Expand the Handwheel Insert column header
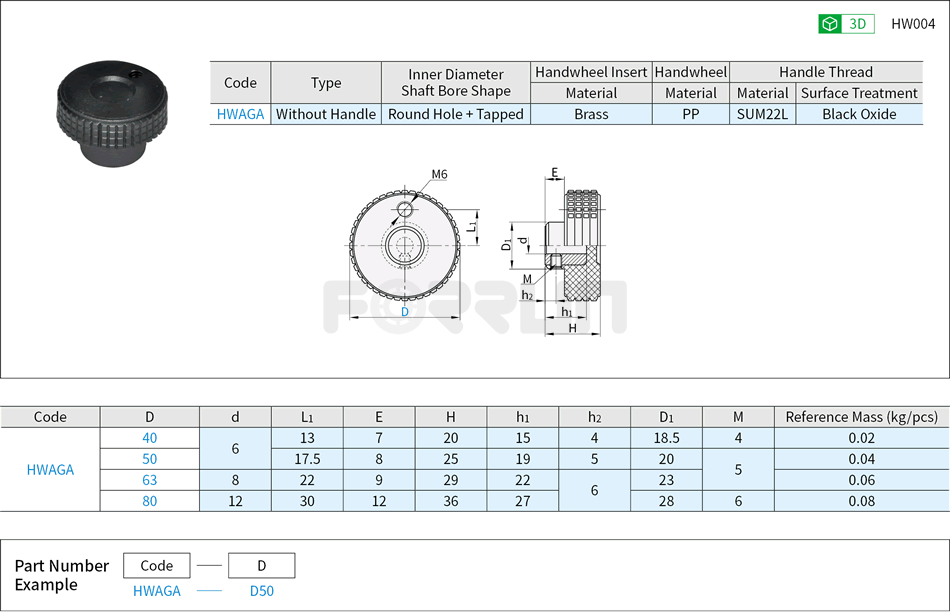This screenshot has width=950, height=614. [x=591, y=71]
